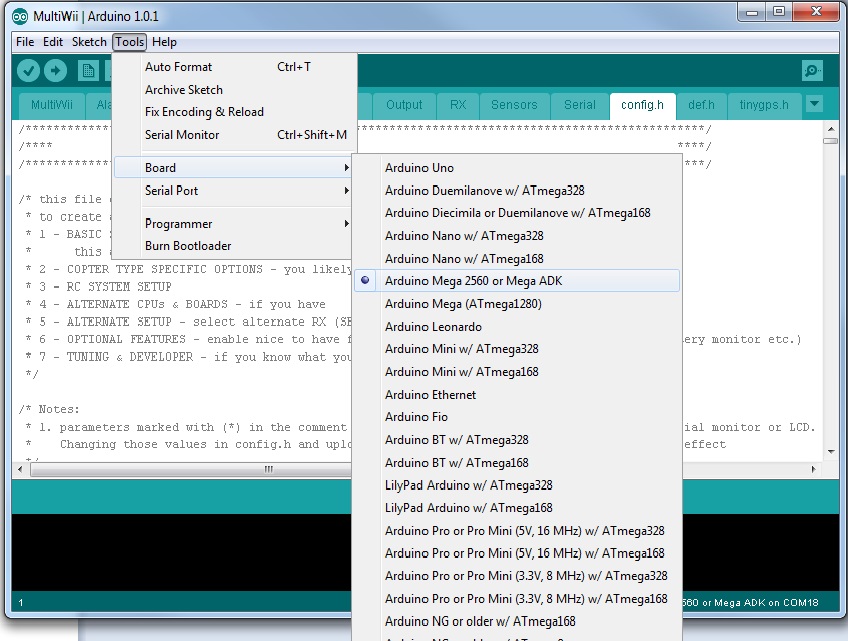
Task: Expand the Serial Port submenu
Action: pyautogui.click(x=234, y=190)
